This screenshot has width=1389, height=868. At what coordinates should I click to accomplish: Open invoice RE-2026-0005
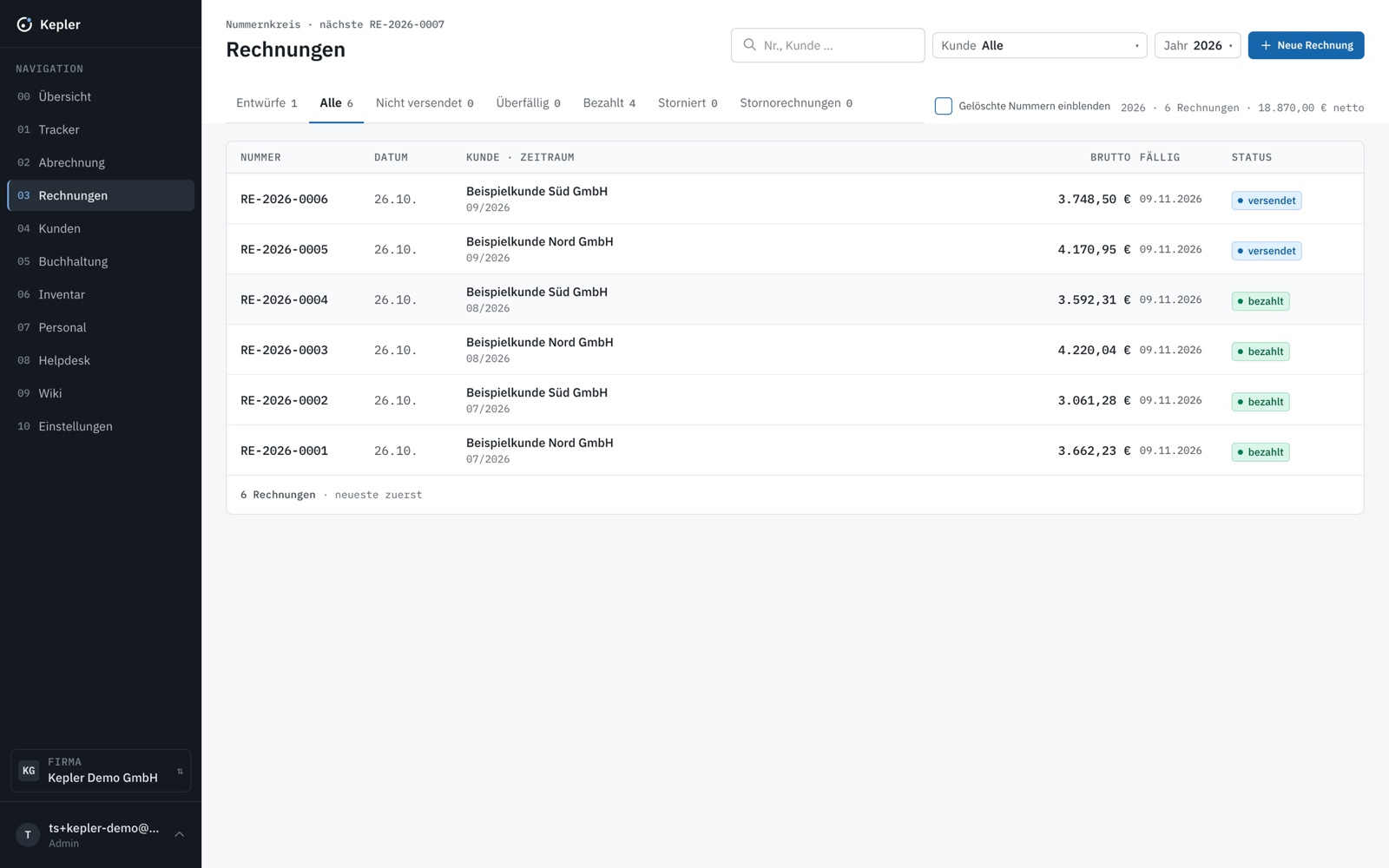tap(794, 249)
